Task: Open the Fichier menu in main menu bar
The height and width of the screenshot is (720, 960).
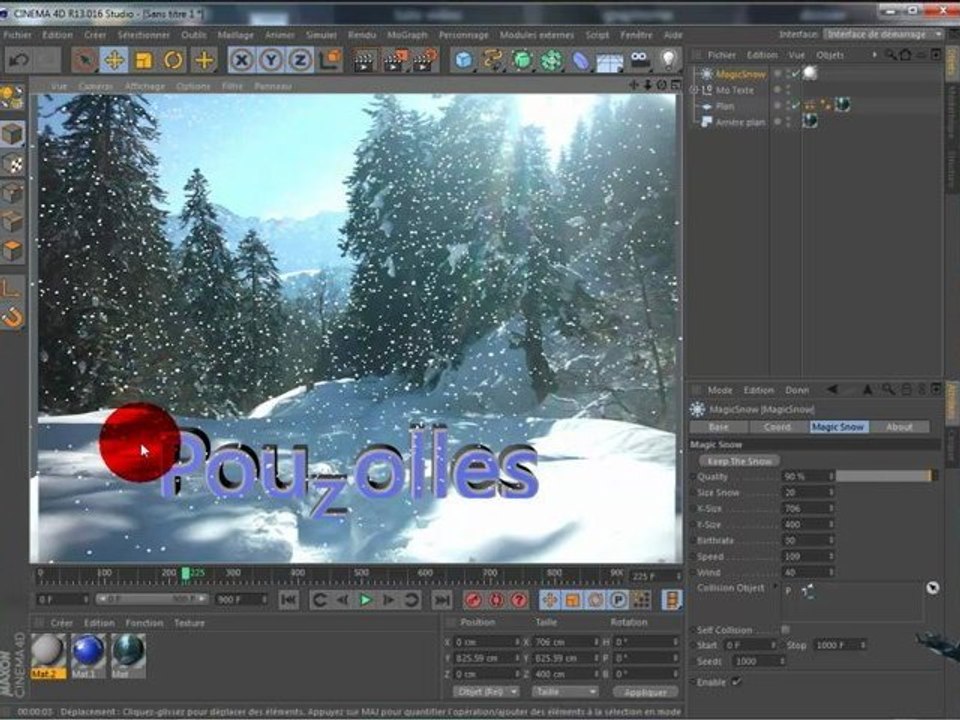Action: click(x=17, y=35)
